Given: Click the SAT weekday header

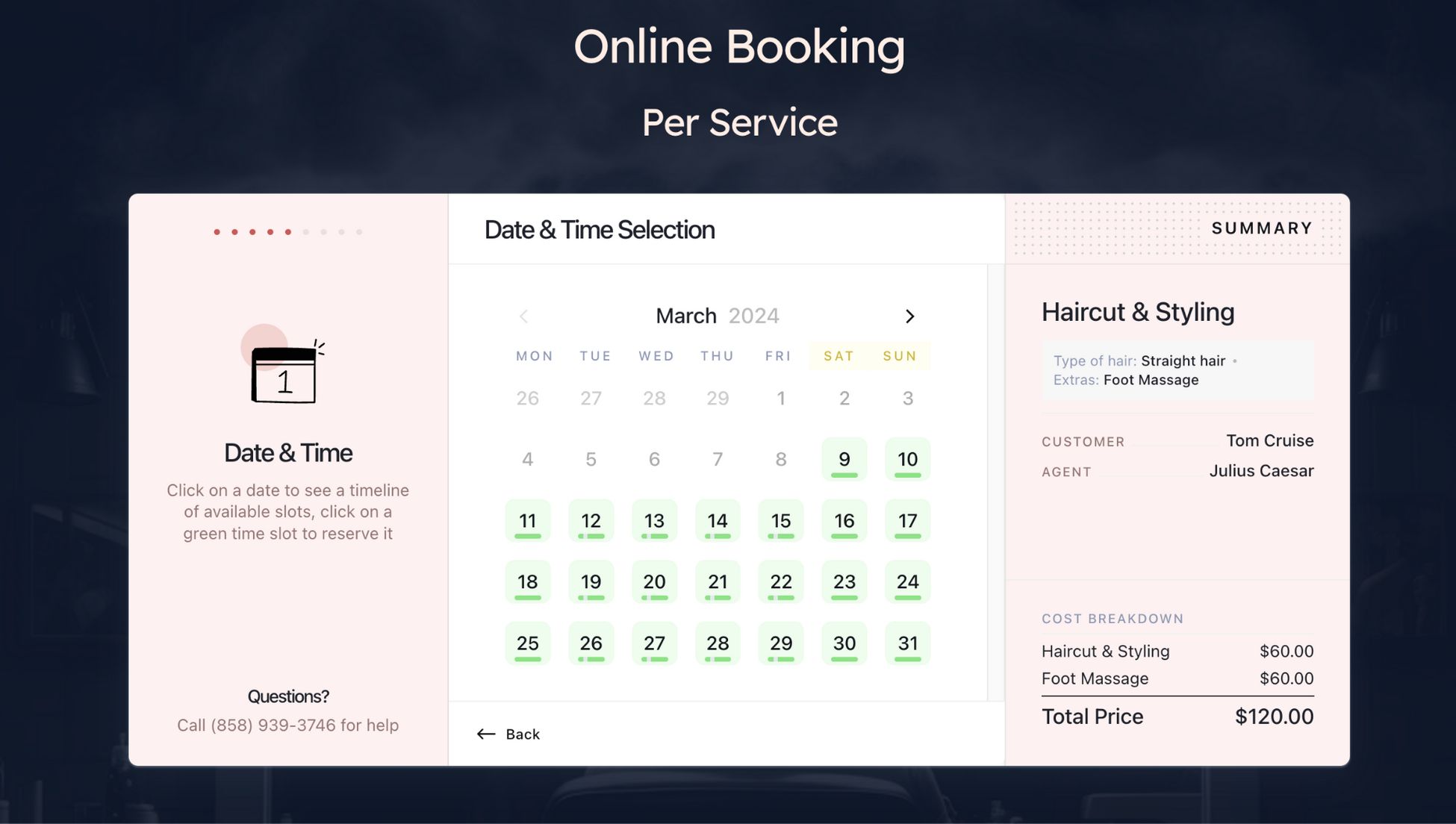Looking at the screenshot, I should click(839, 356).
